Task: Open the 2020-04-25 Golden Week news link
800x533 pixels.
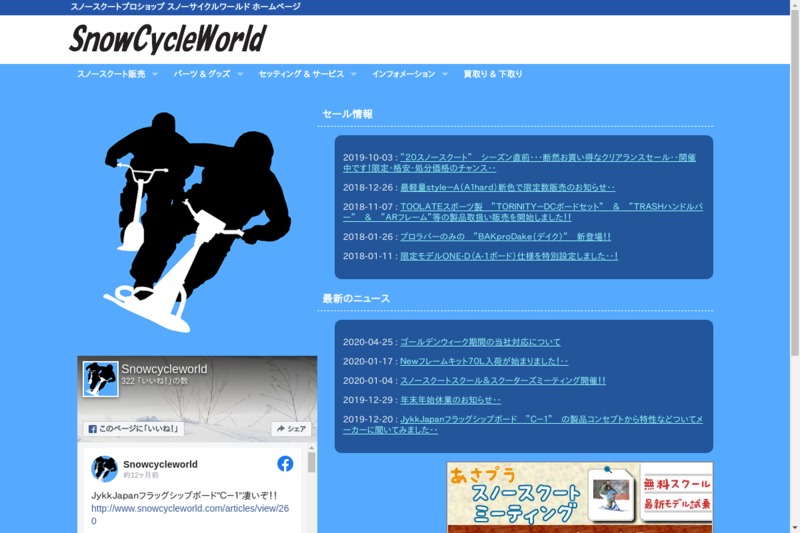Action: [480, 342]
